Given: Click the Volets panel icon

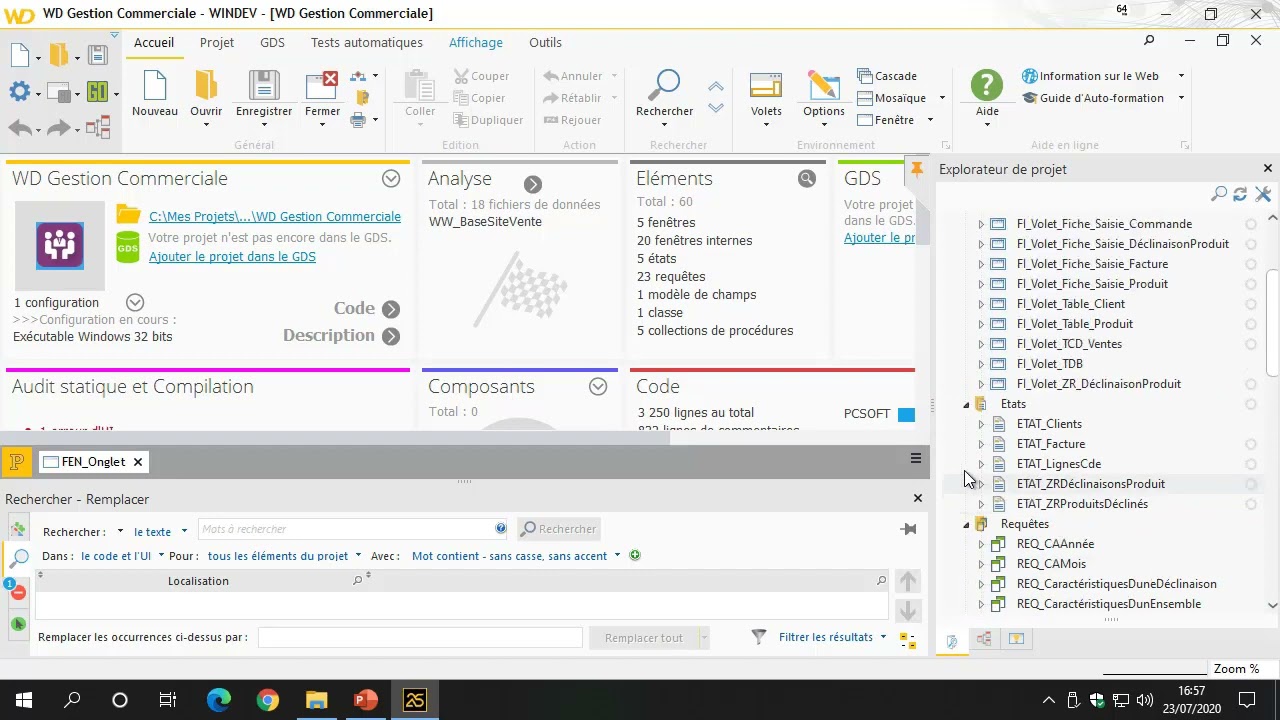Looking at the screenshot, I should pos(766,86).
